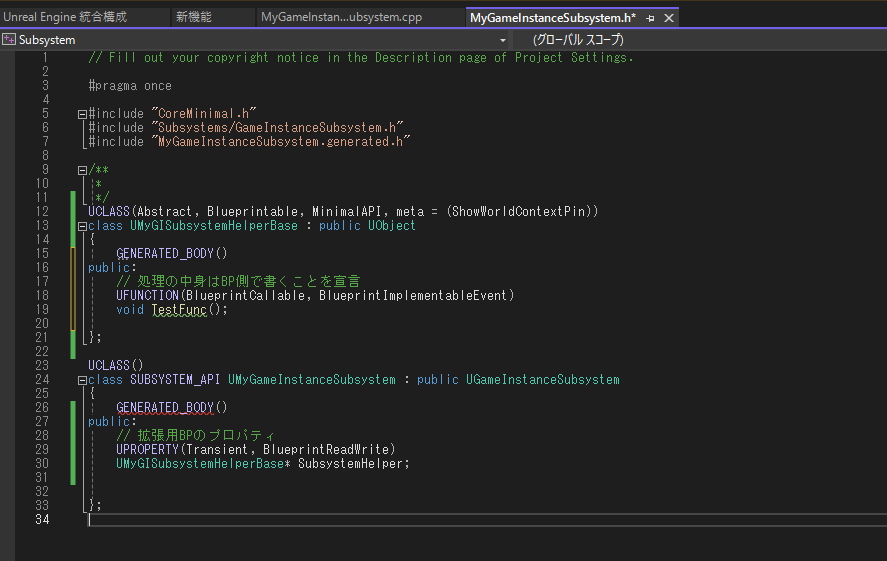Close the MyGameInstanceSubsystem.h tab

click(x=669, y=18)
